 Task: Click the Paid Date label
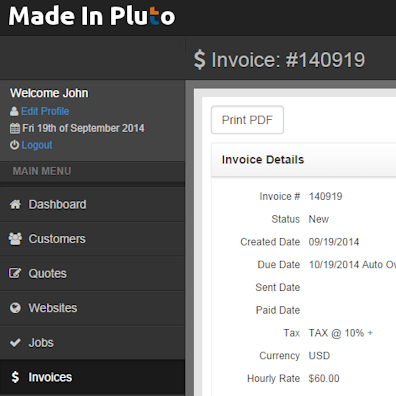click(278, 310)
